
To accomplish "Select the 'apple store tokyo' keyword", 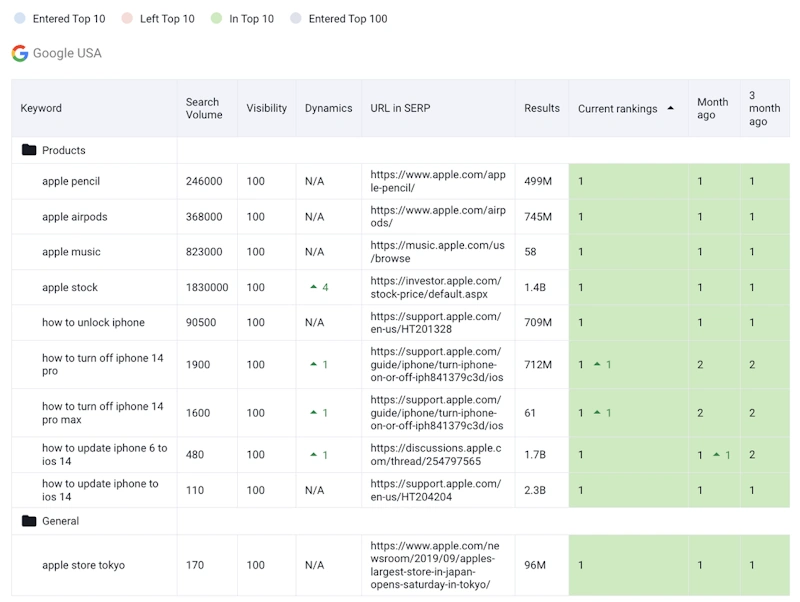I will tap(83, 565).
